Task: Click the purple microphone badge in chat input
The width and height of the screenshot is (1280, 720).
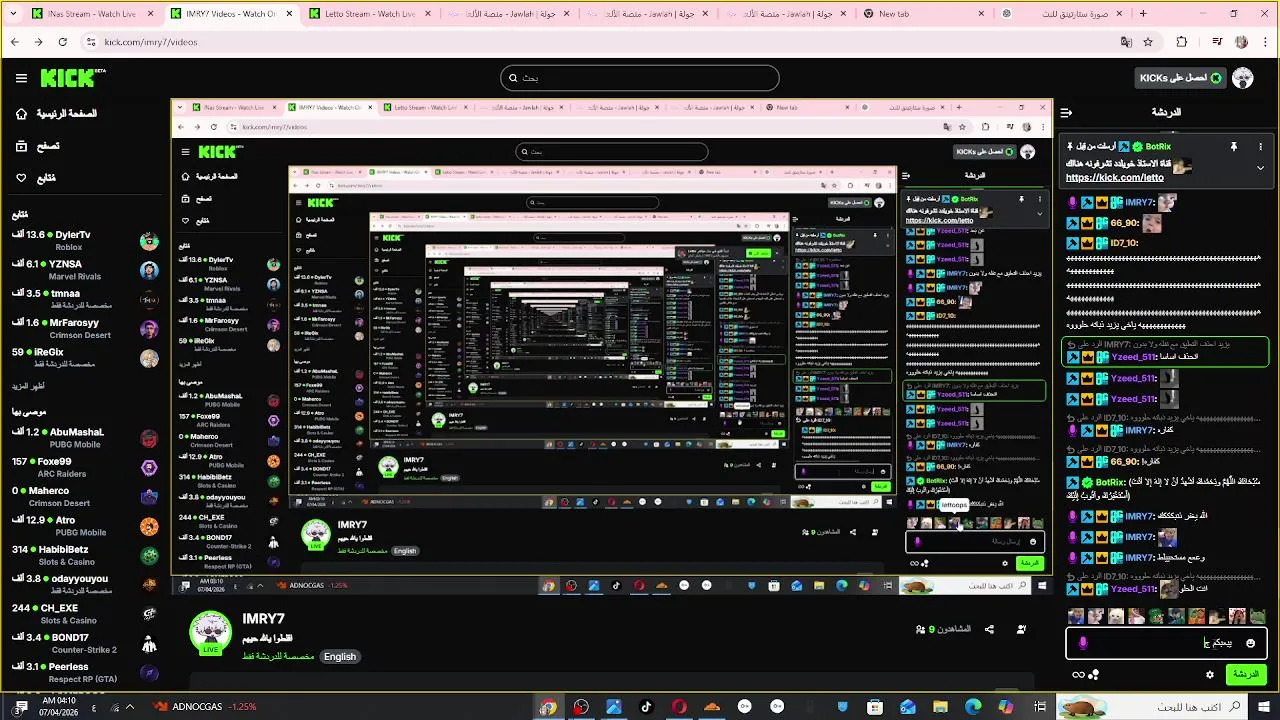Action: point(1083,643)
